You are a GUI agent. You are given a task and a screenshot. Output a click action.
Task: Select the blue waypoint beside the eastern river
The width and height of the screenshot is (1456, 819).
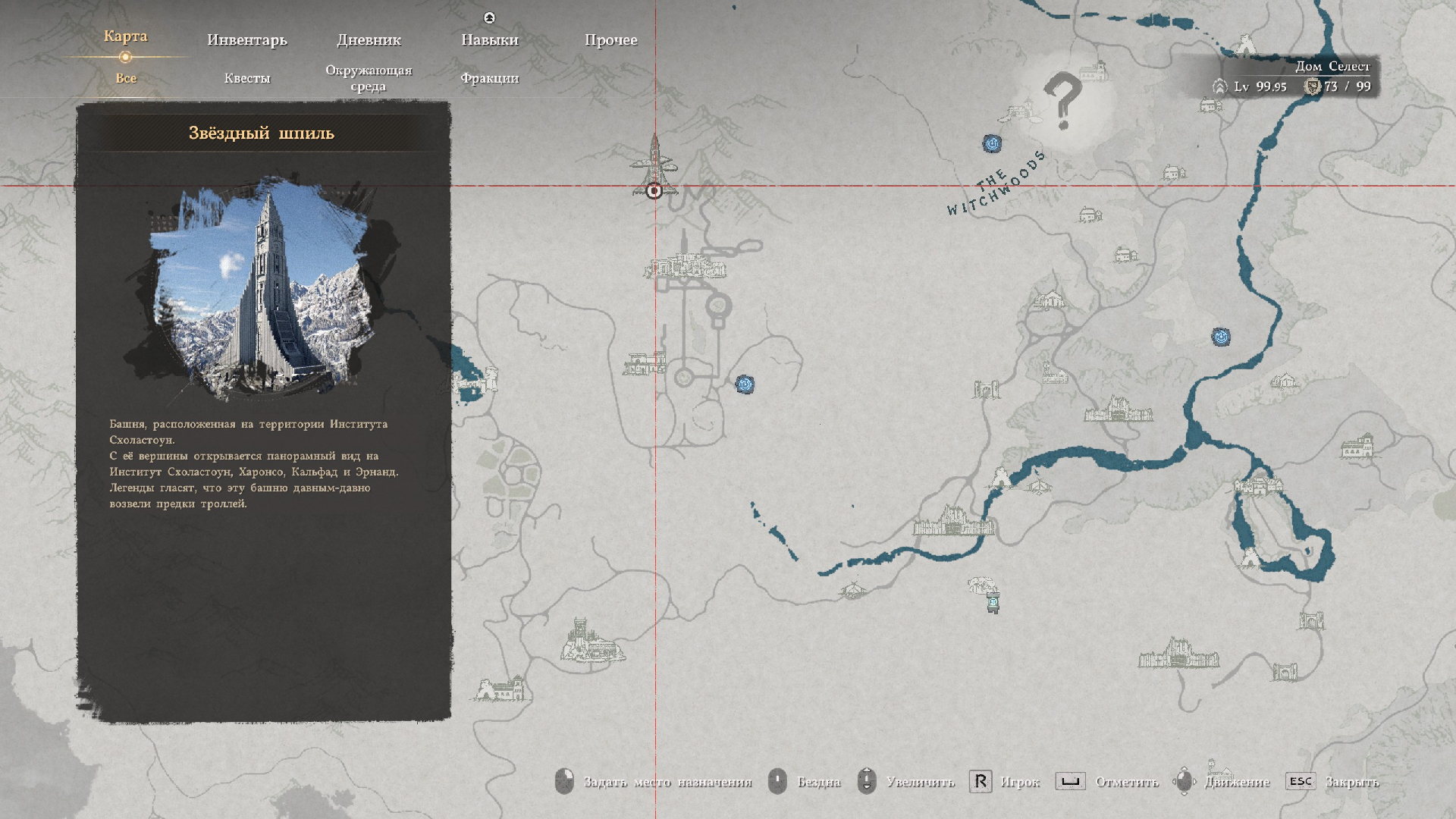(1221, 337)
